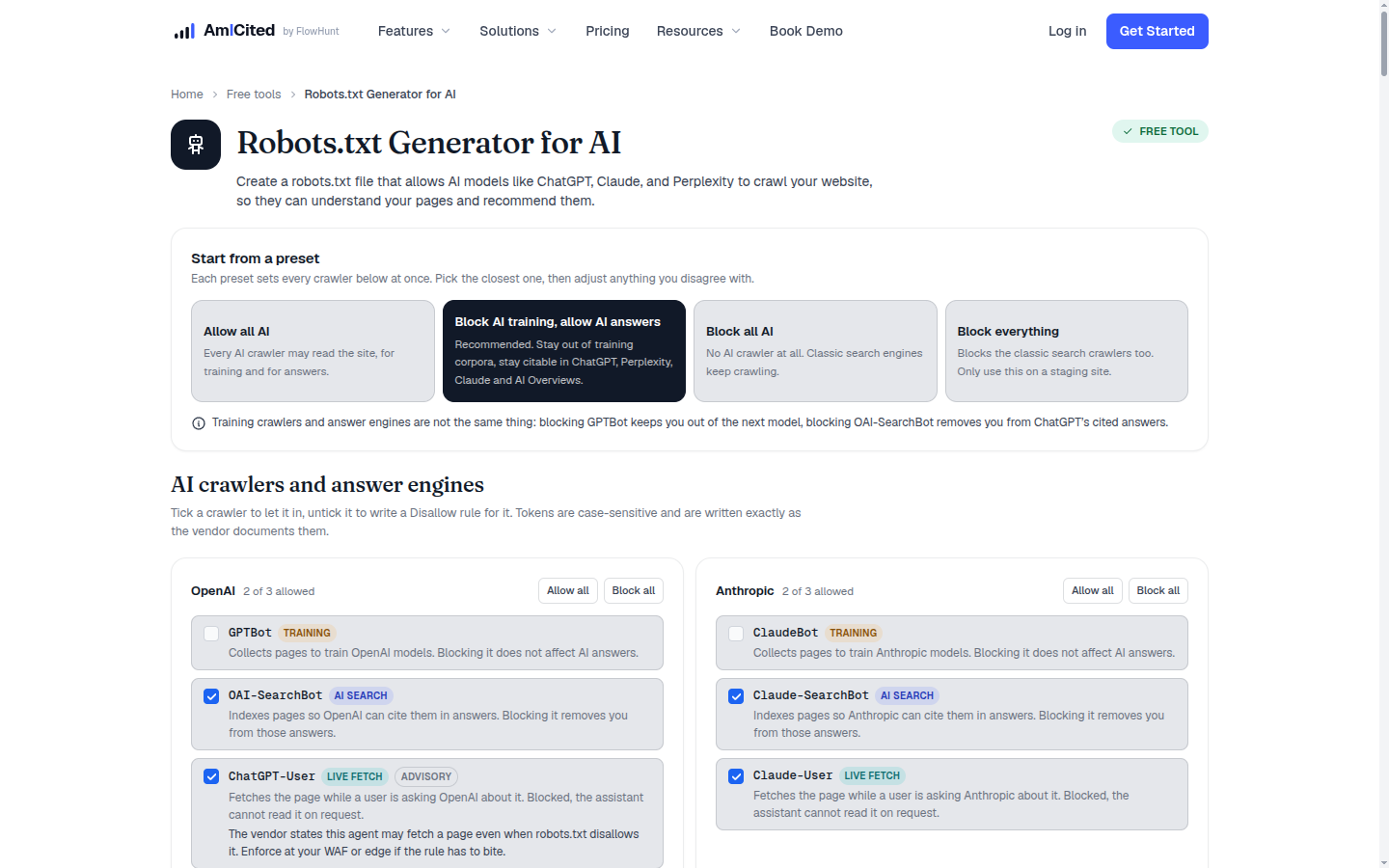Expand the Solutions menu chevron

click(x=552, y=31)
